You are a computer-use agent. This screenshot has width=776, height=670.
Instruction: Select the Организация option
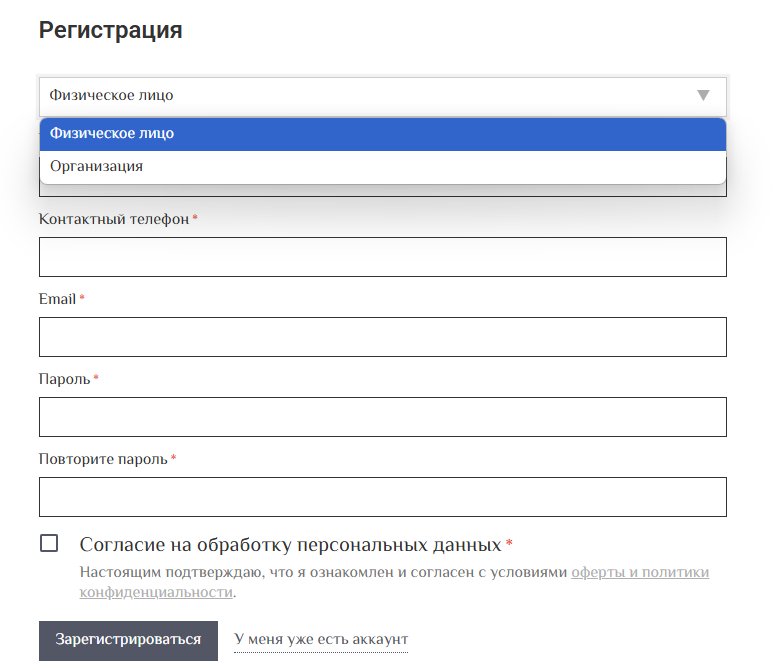point(383,167)
